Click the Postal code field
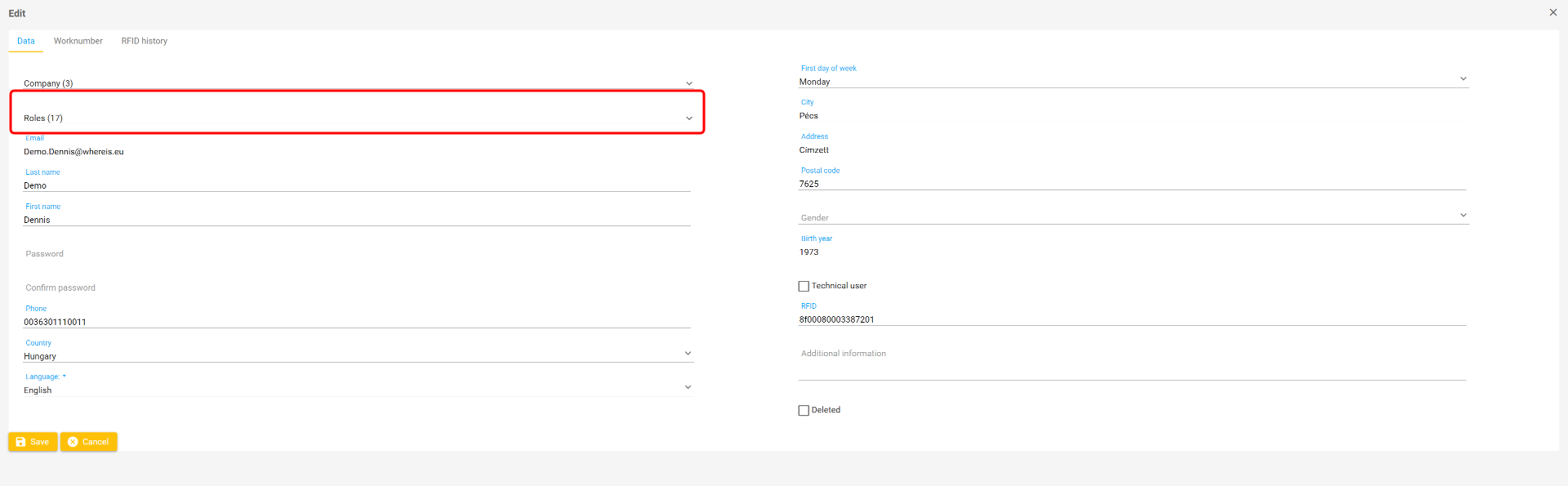Screen dimensions: 1568x486 (x=1131, y=184)
